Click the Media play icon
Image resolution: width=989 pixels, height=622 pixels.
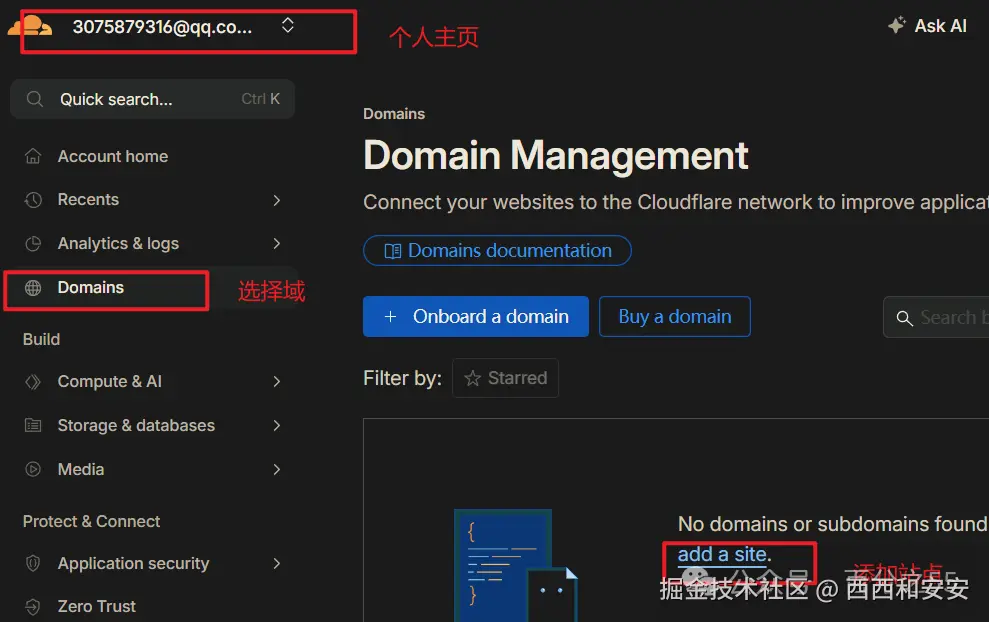pyautogui.click(x=33, y=469)
